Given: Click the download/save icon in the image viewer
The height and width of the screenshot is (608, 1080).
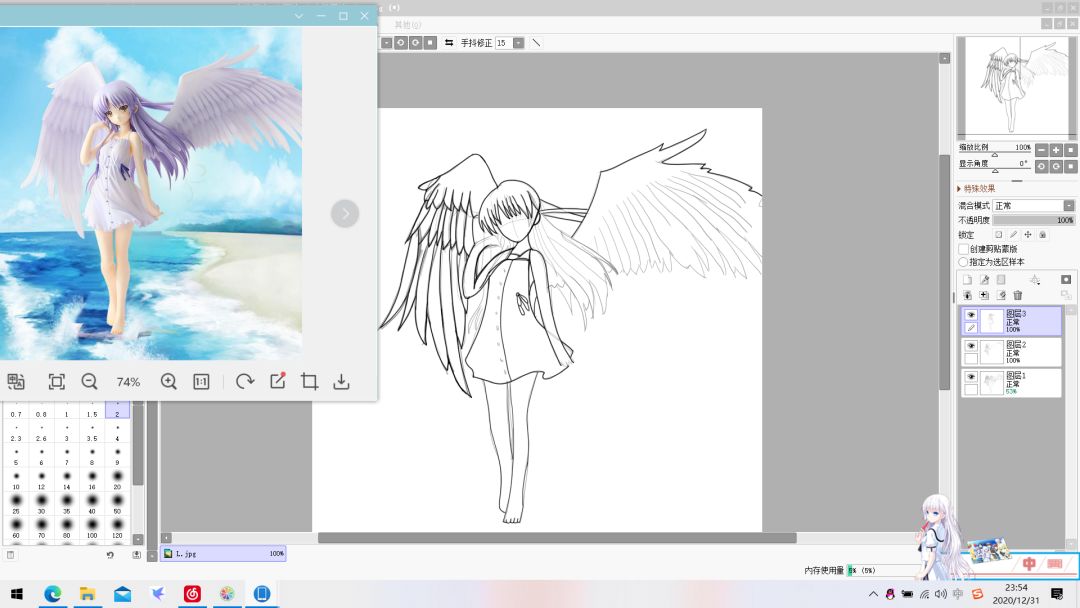Looking at the screenshot, I should (x=341, y=381).
